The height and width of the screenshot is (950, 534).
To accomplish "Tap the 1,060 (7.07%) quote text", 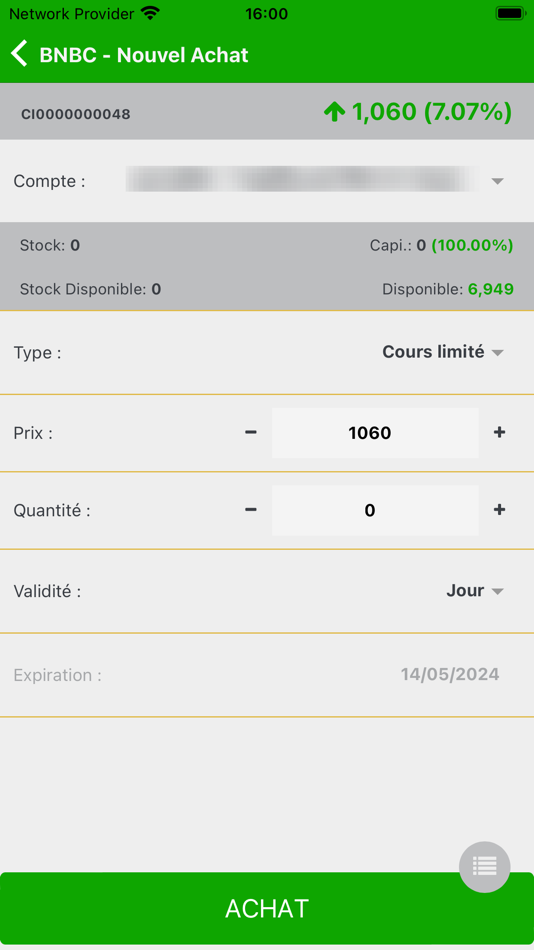I will [432, 112].
